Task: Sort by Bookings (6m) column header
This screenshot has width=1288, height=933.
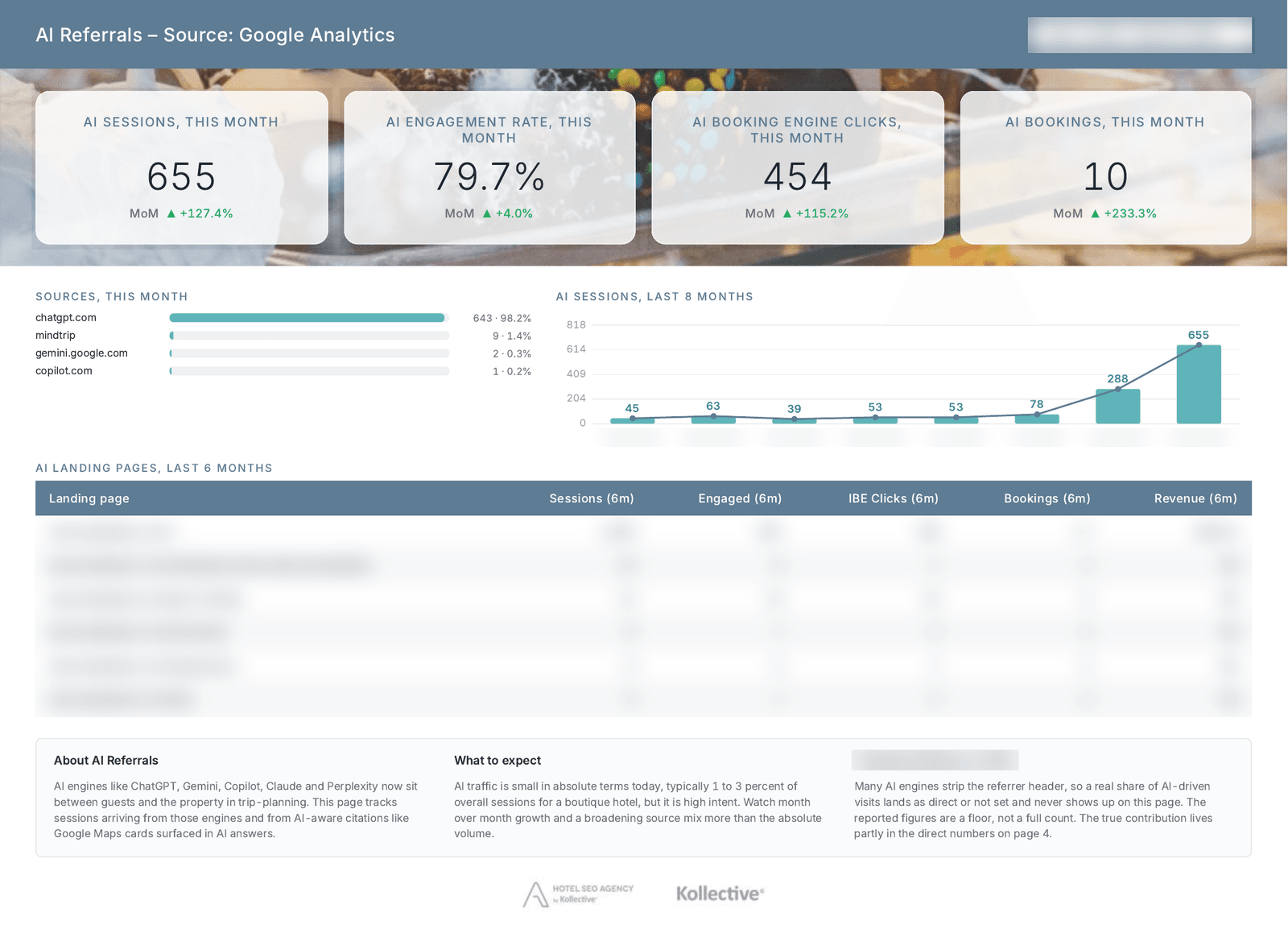Action: coord(1047,498)
